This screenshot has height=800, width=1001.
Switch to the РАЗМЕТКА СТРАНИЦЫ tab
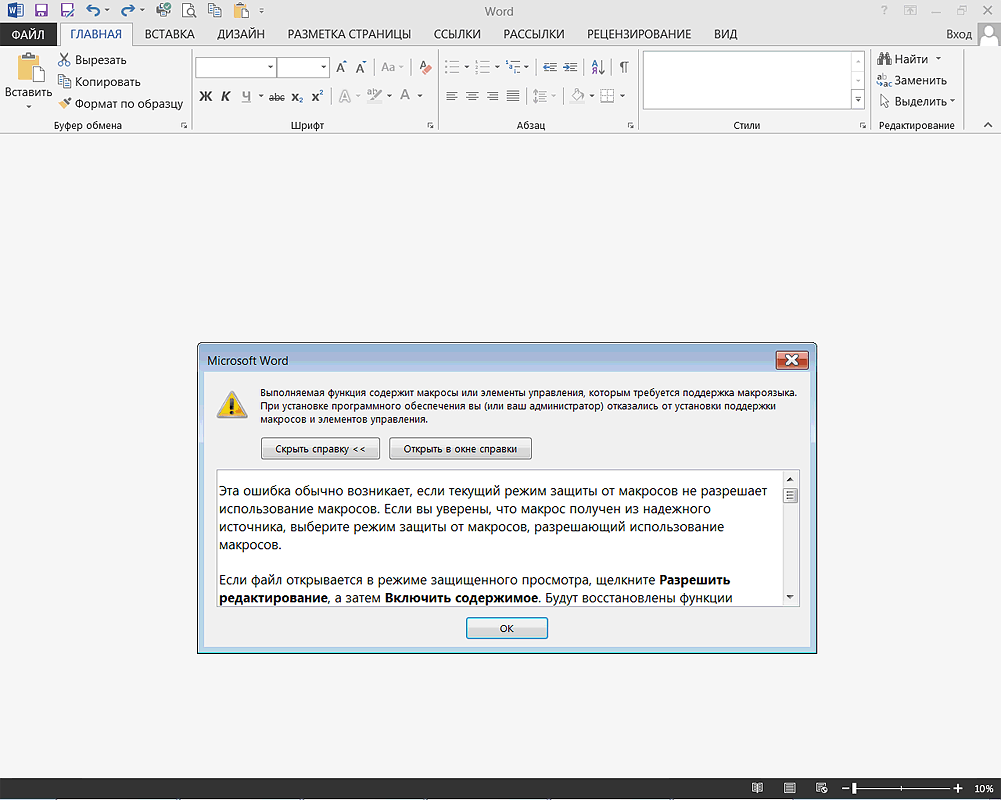coord(349,34)
